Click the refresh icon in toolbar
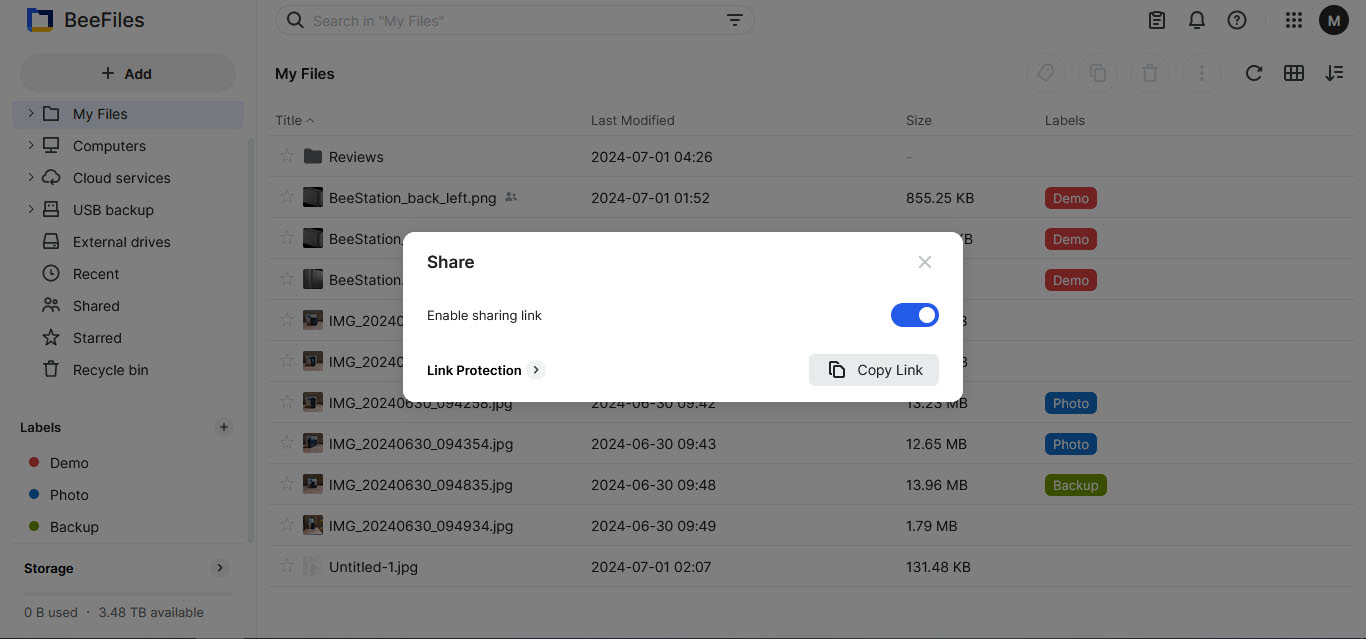1366x639 pixels. point(1253,73)
